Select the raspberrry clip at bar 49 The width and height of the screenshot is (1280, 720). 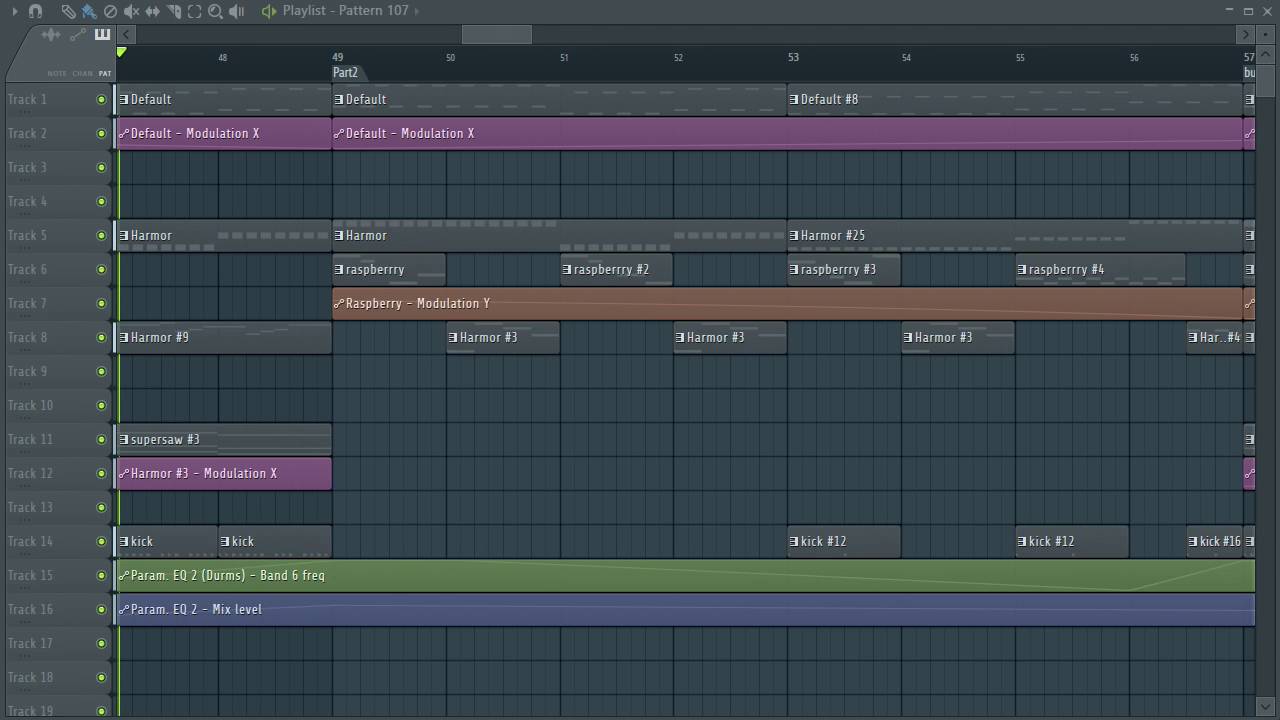[389, 269]
